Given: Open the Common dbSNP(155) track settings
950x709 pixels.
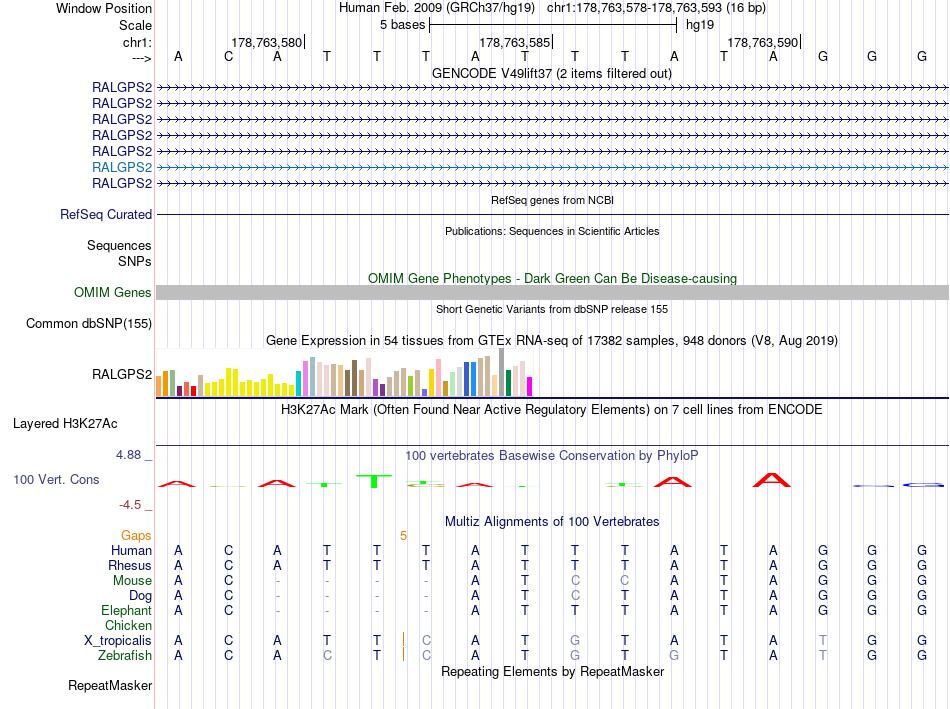Looking at the screenshot, I should pos(89,324).
